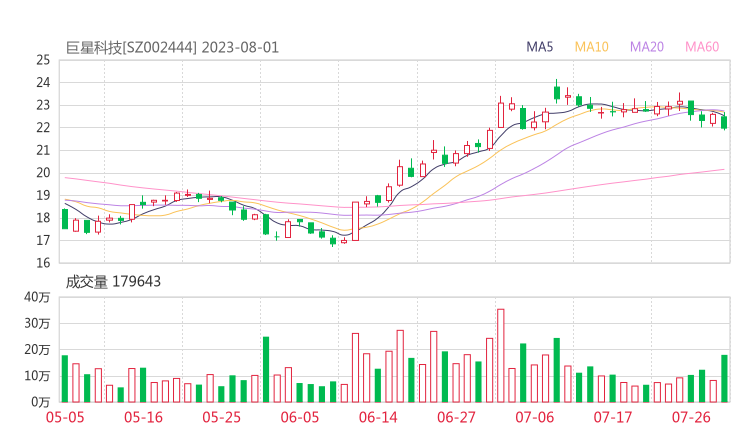Click the price axis value 21

(43, 150)
